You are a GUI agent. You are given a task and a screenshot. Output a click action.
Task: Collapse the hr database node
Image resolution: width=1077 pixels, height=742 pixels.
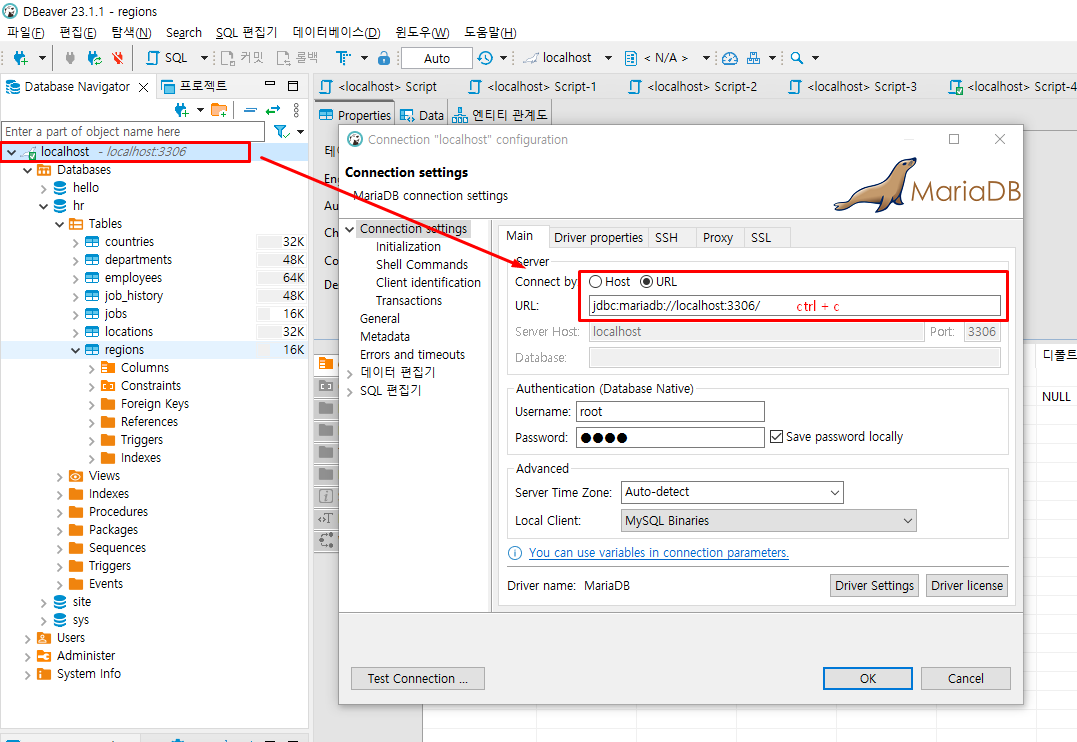pyautogui.click(x=44, y=206)
